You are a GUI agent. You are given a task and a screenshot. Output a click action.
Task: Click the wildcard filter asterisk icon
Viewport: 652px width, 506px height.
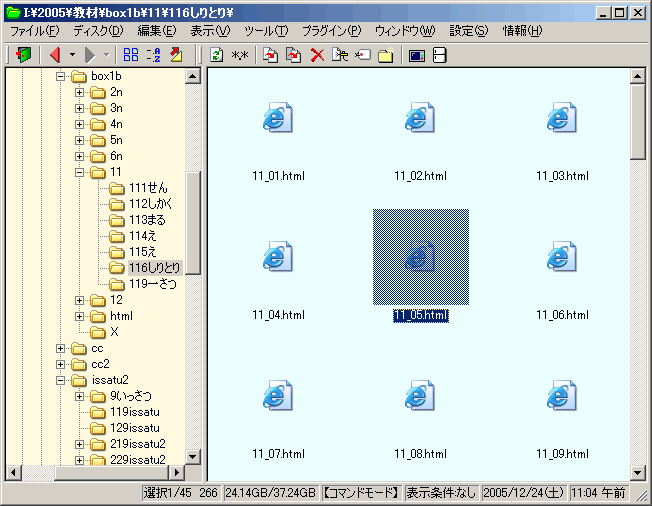(x=240, y=55)
